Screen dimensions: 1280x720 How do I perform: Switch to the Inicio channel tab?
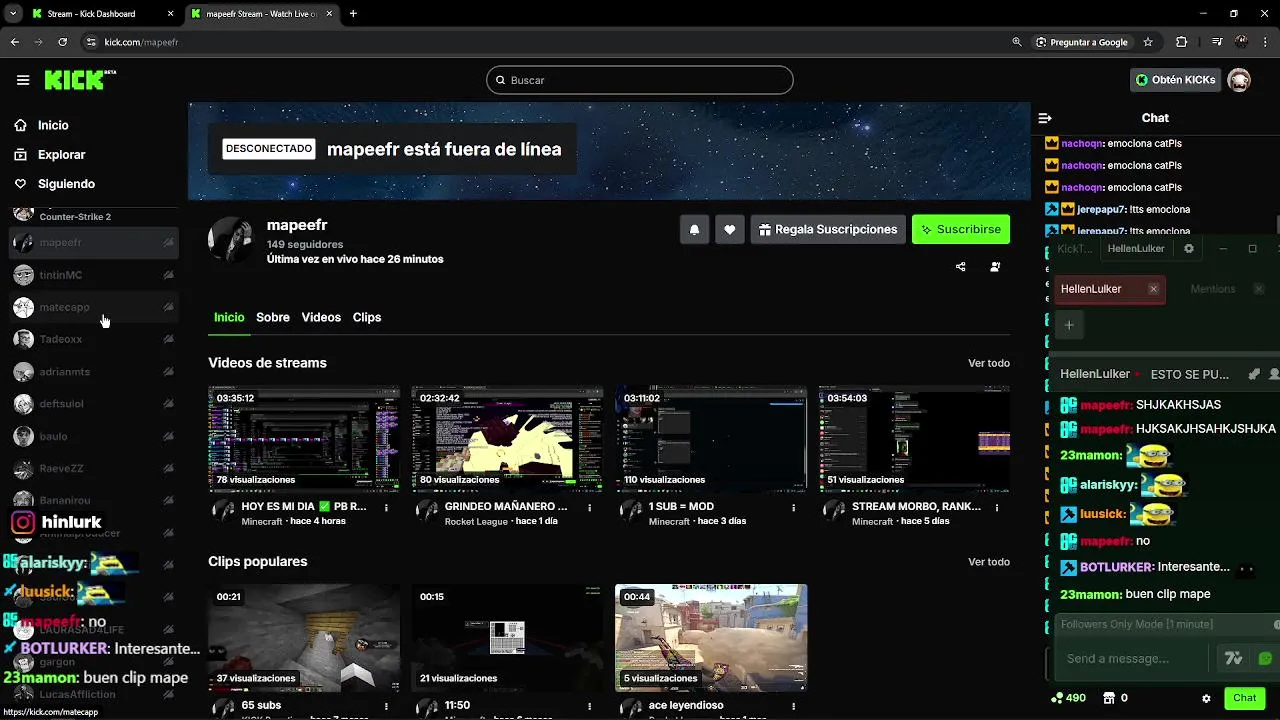(x=229, y=317)
